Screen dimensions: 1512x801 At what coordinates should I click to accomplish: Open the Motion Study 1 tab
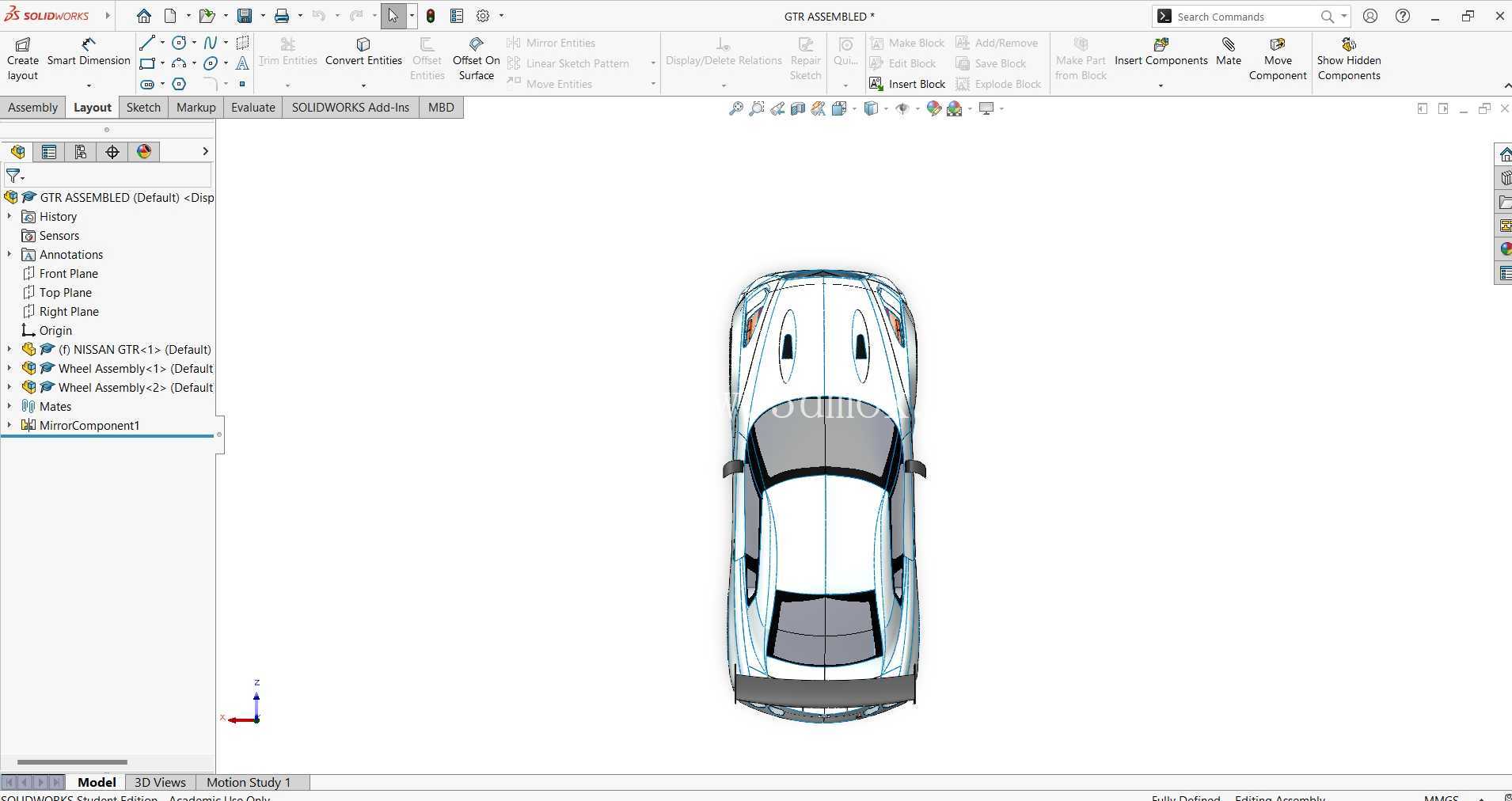tap(249, 782)
